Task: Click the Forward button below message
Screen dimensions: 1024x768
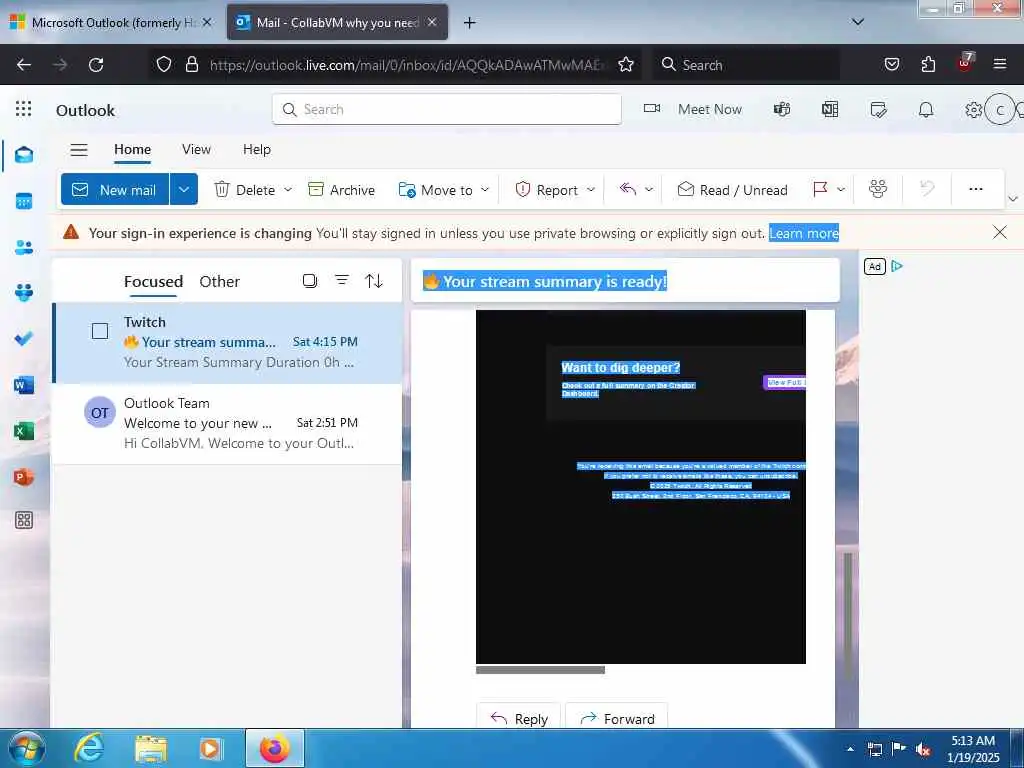Action: point(616,718)
